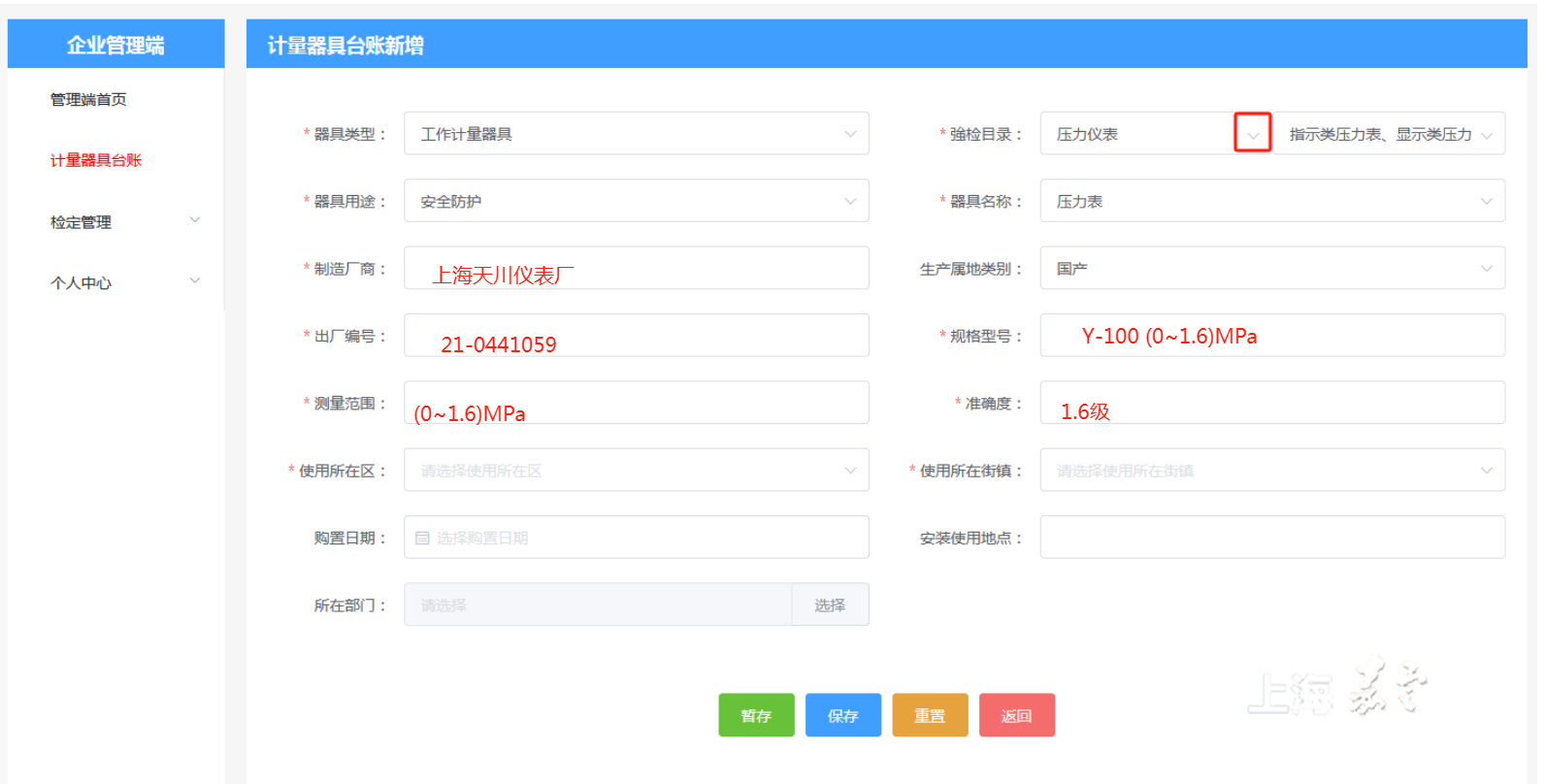Click calendar icon in 购置日期 field
The image size is (1546, 784).
422,538
